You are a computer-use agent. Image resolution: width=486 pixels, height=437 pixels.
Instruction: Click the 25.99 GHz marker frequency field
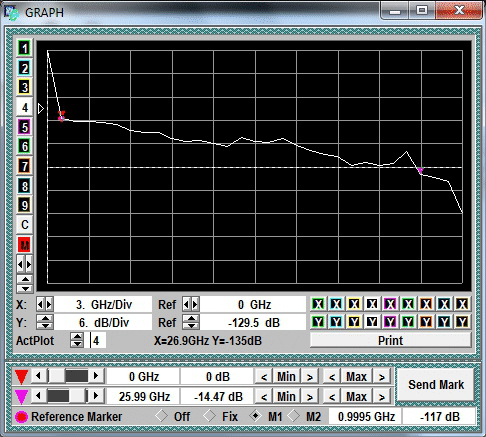point(144,396)
